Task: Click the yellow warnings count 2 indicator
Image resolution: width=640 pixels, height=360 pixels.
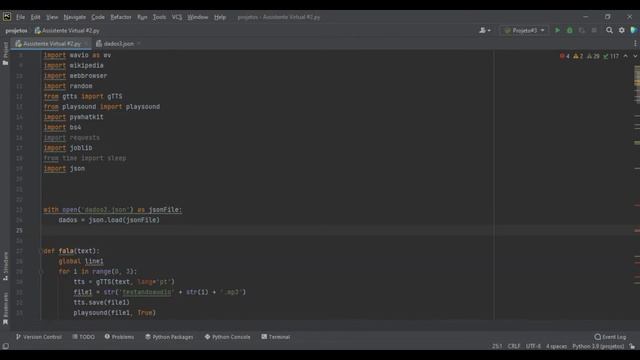Action: pos(578,56)
